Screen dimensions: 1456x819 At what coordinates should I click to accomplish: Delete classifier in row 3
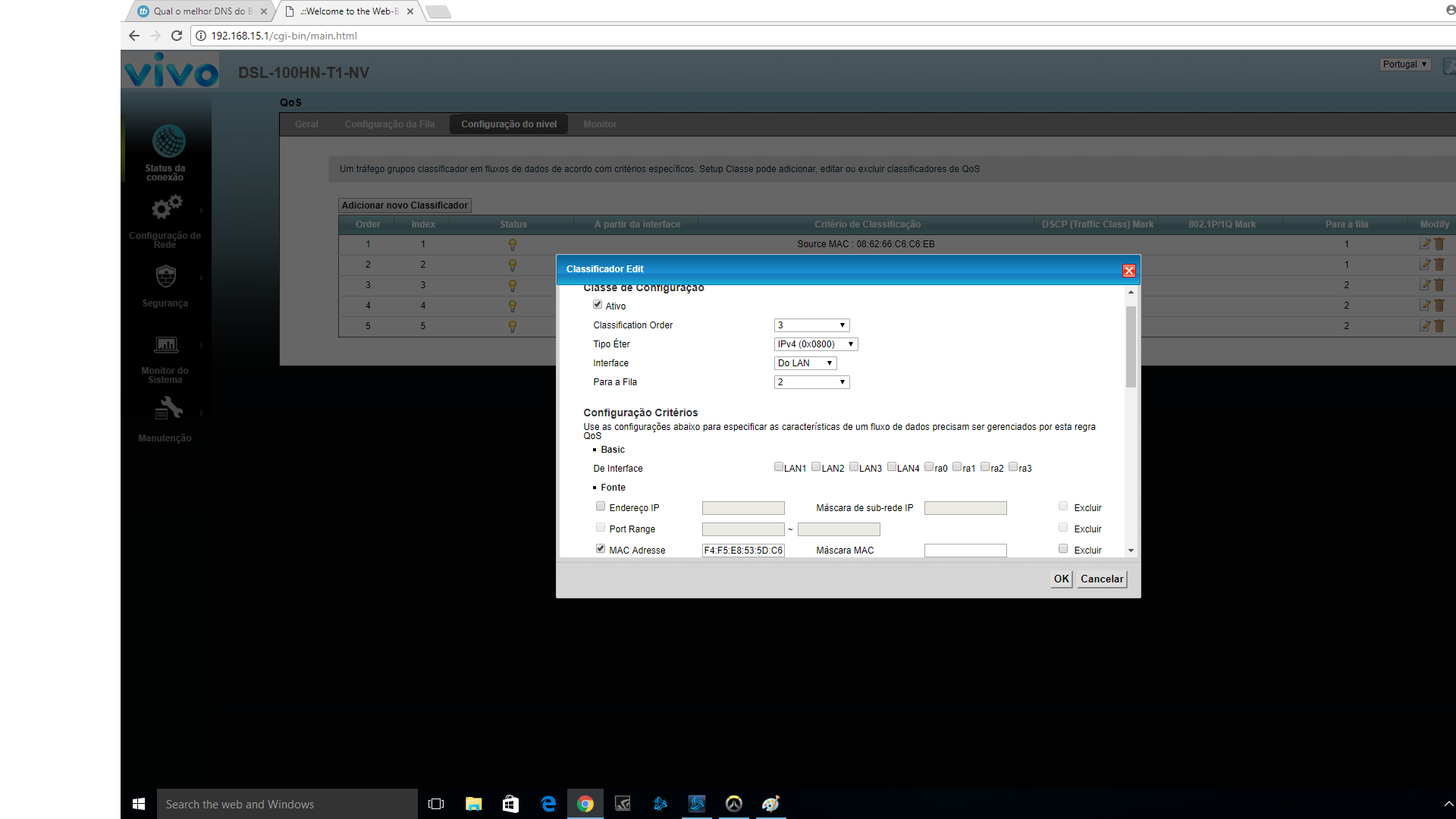tap(1439, 285)
